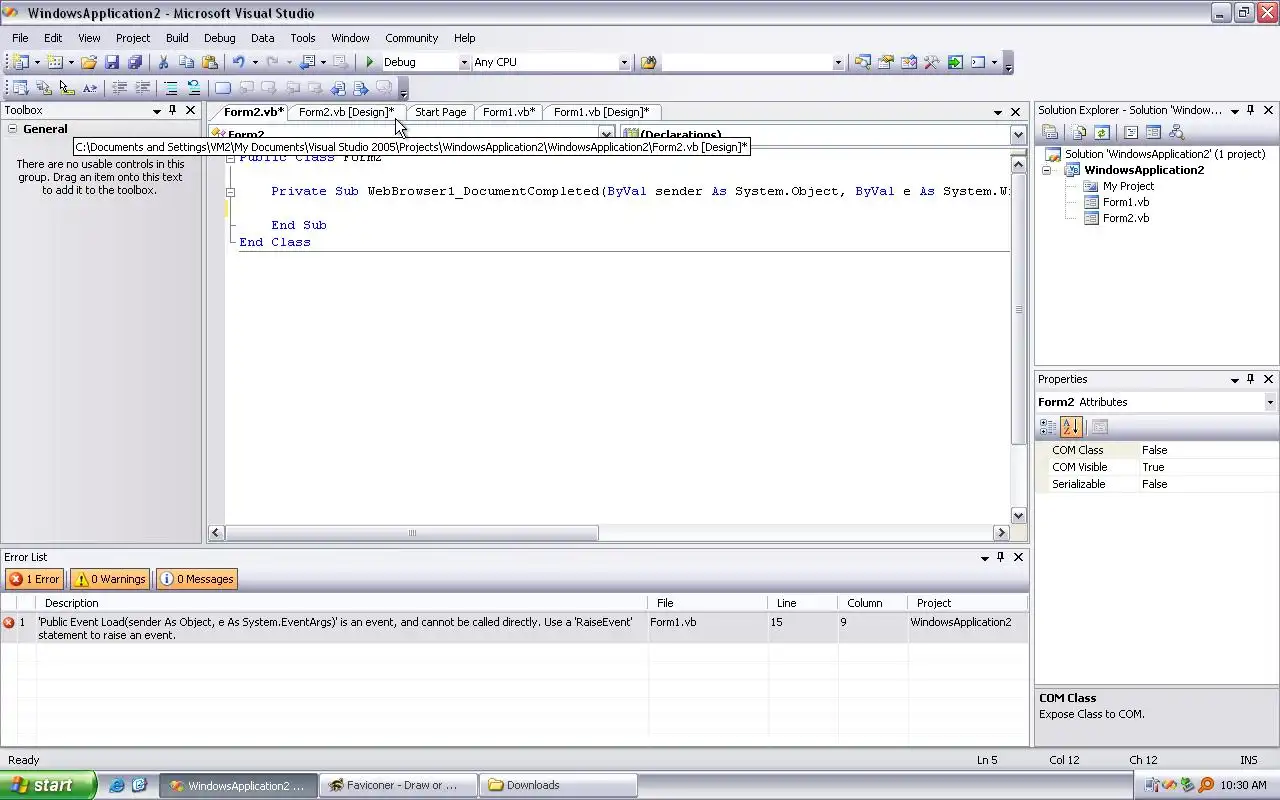Image resolution: width=1280 pixels, height=800 pixels.
Task: Click the Find in Files icon
Action: point(649,62)
